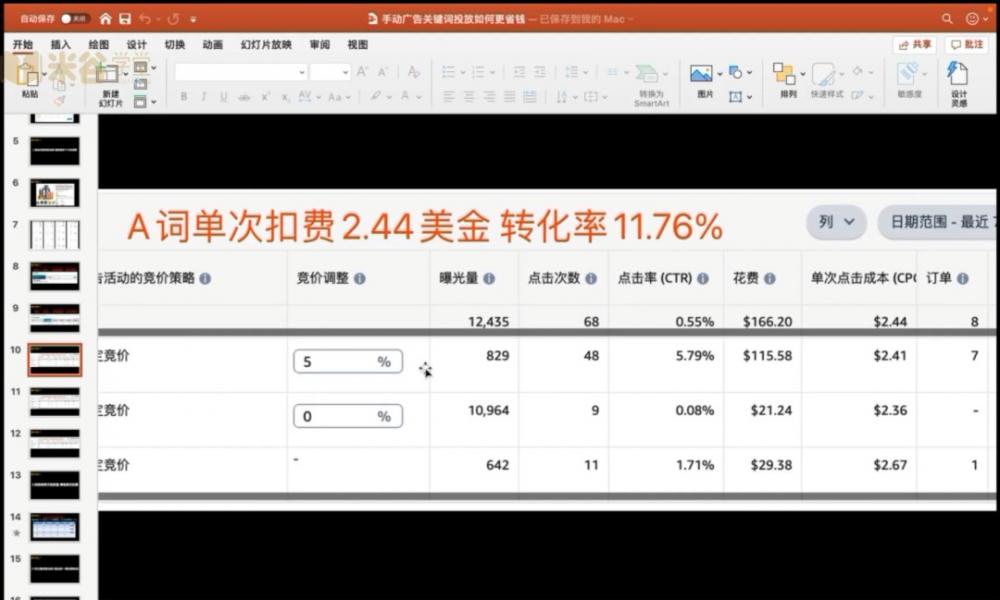1000x600 pixels.
Task: Click the Decrease Font Size icon
Action: coord(383,71)
